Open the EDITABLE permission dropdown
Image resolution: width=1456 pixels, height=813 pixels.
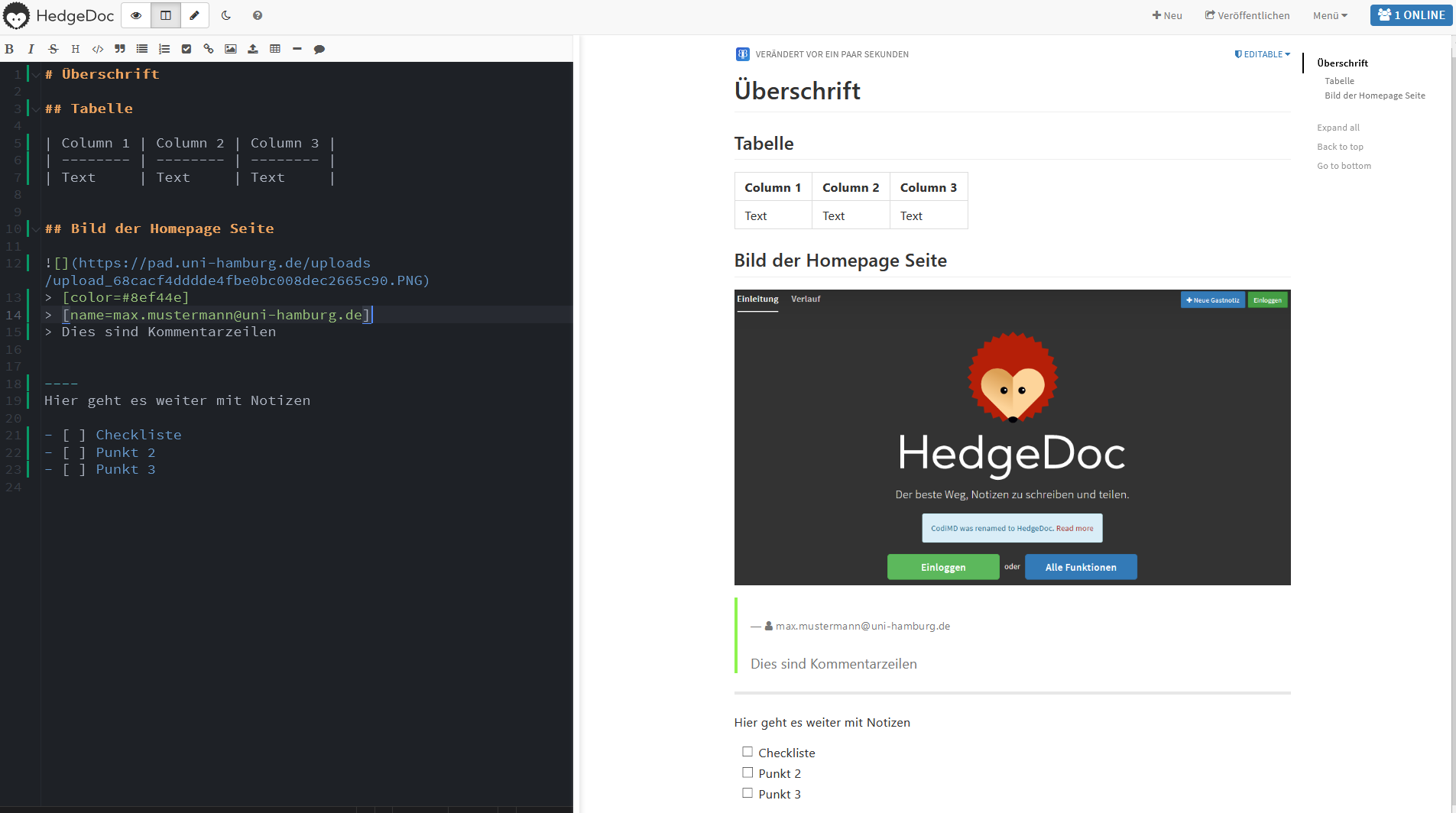click(x=1263, y=54)
